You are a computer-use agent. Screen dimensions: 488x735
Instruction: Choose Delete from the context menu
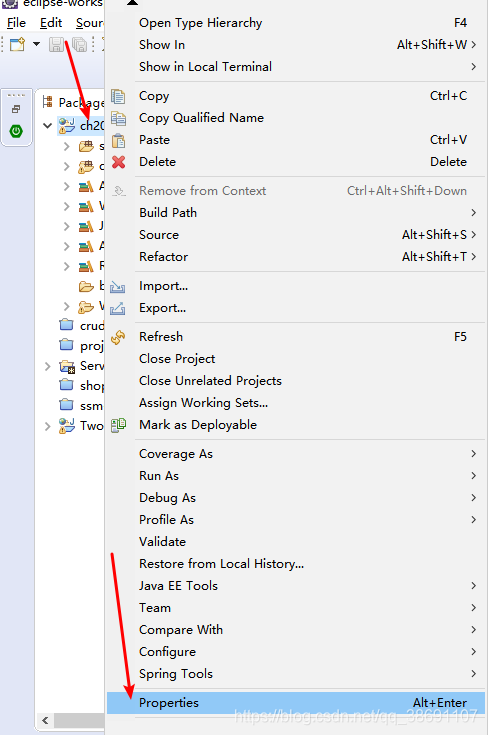[x=296, y=162]
